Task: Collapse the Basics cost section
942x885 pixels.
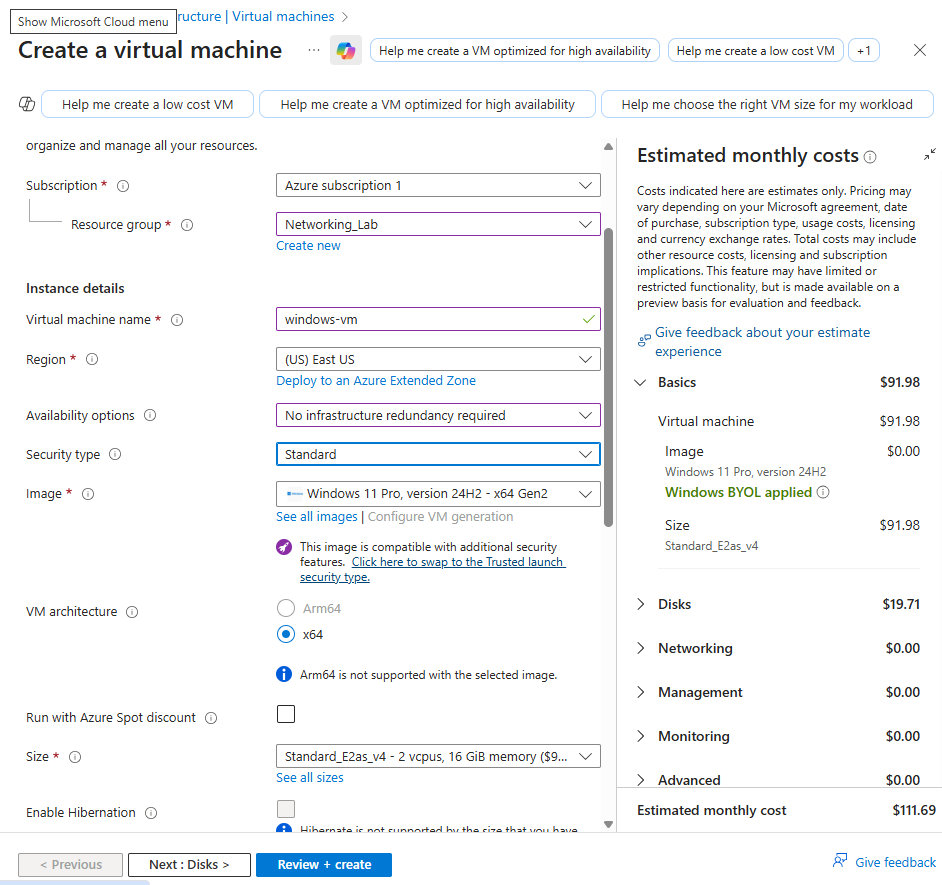Action: point(640,383)
